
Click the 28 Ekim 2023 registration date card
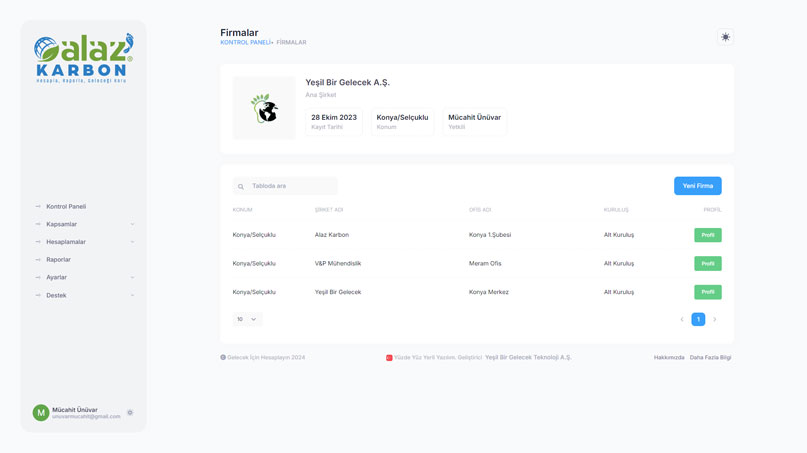[334, 121]
